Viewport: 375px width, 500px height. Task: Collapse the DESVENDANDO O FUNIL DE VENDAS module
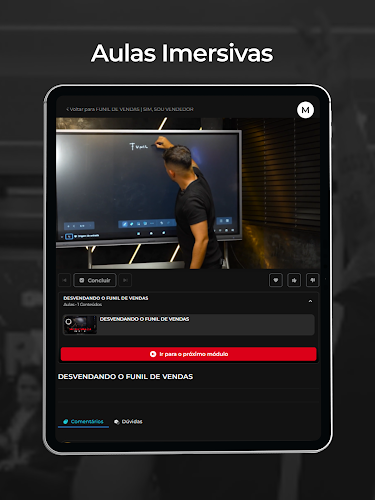pyautogui.click(x=310, y=301)
